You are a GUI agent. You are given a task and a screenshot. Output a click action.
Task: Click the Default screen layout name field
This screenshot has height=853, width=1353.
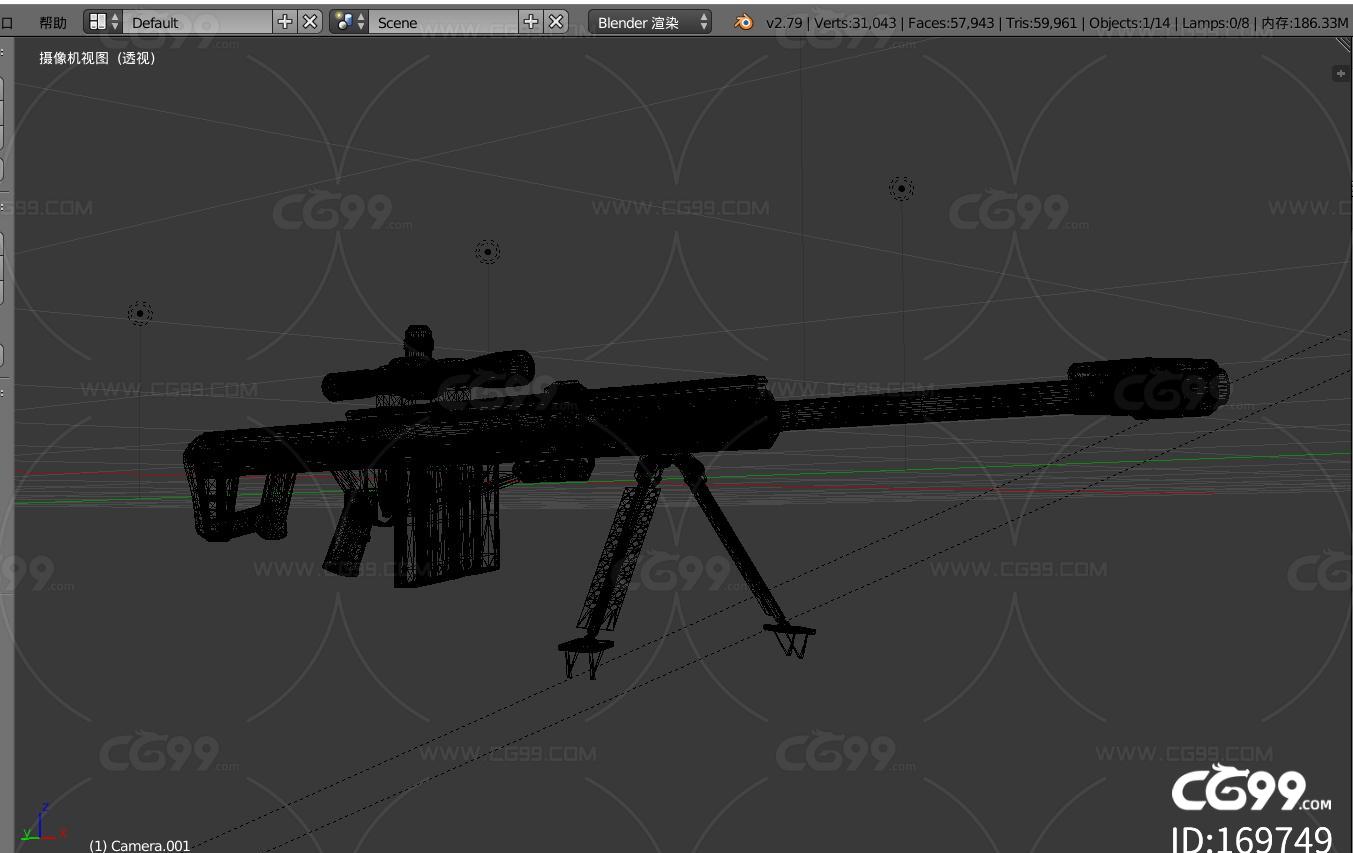[197, 22]
